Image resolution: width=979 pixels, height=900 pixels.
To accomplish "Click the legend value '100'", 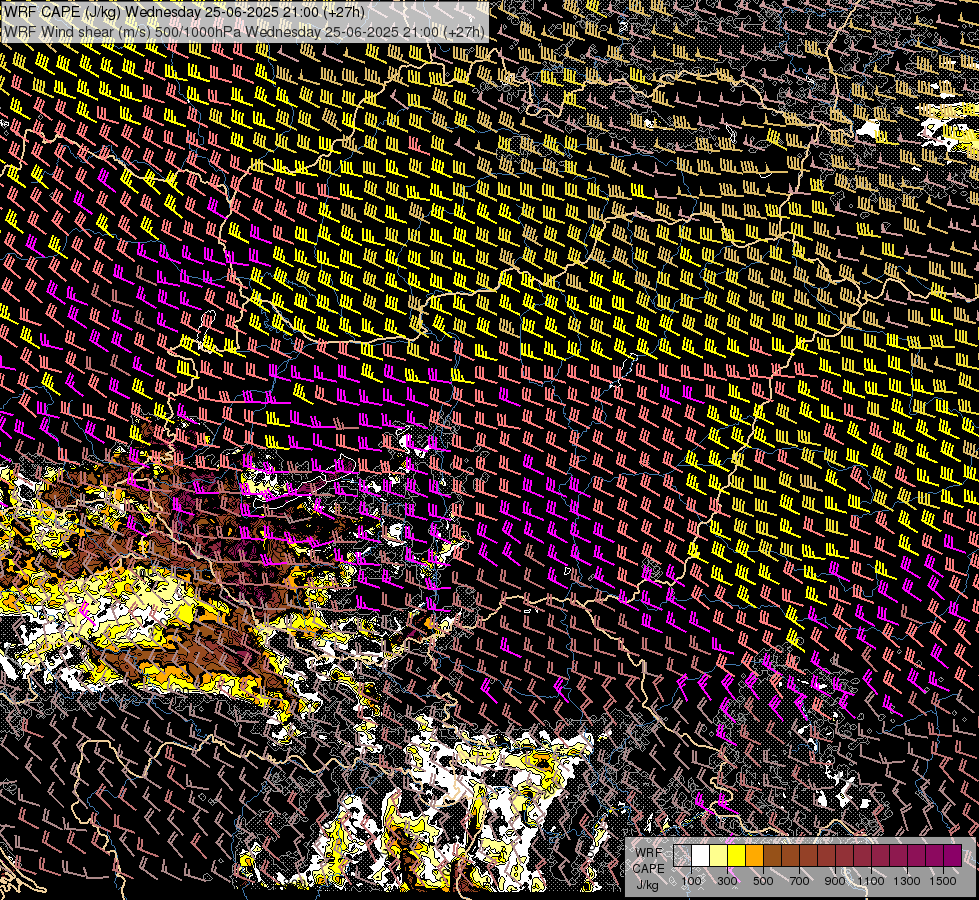I will pyautogui.click(x=691, y=881).
